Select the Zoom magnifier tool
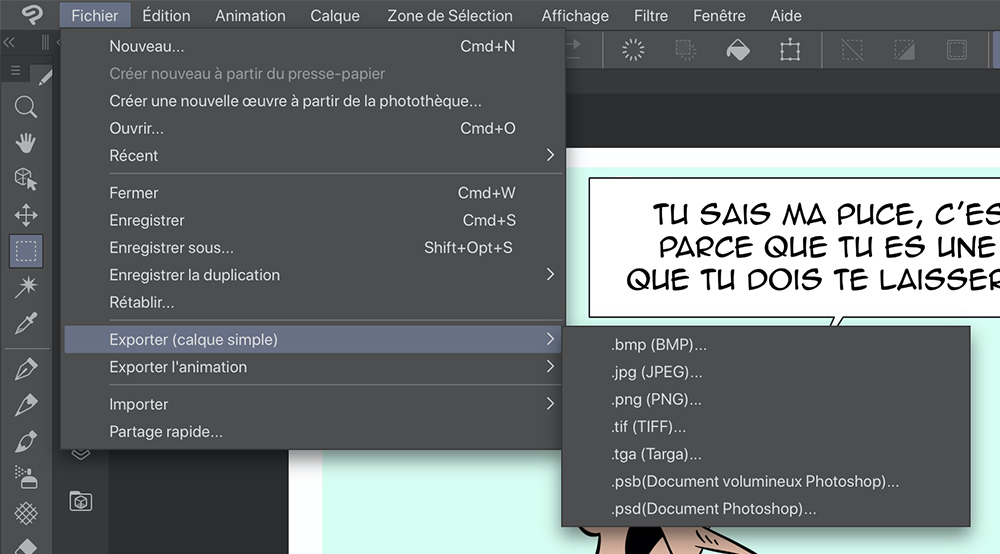The height and width of the screenshot is (554, 1000). 26,107
